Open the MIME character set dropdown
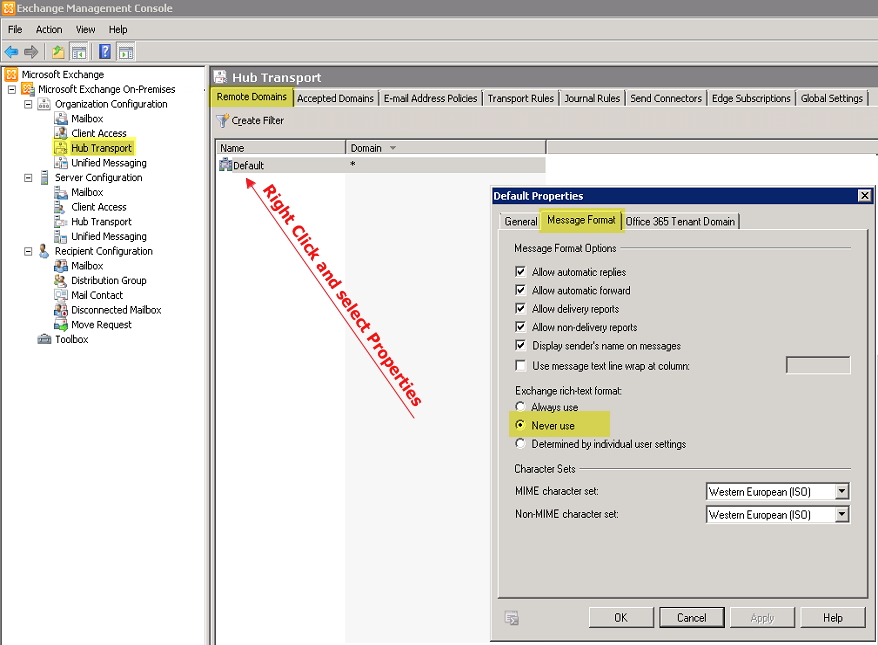The image size is (878, 645). (842, 492)
